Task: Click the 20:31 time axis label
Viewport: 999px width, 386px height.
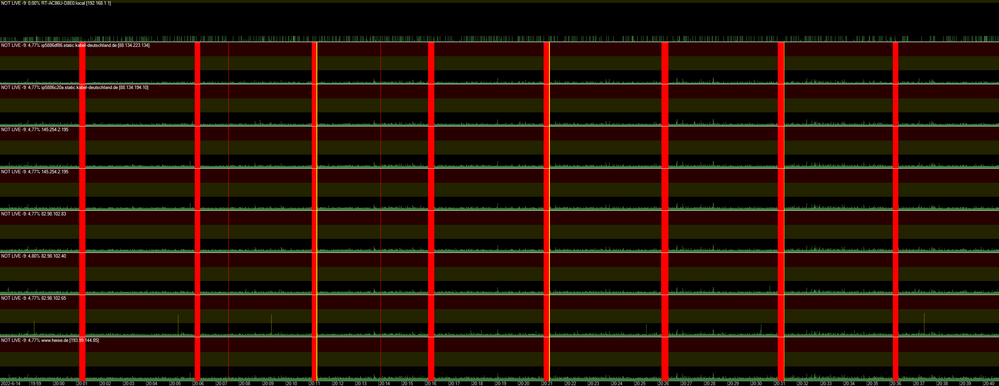Action: tap(780, 383)
